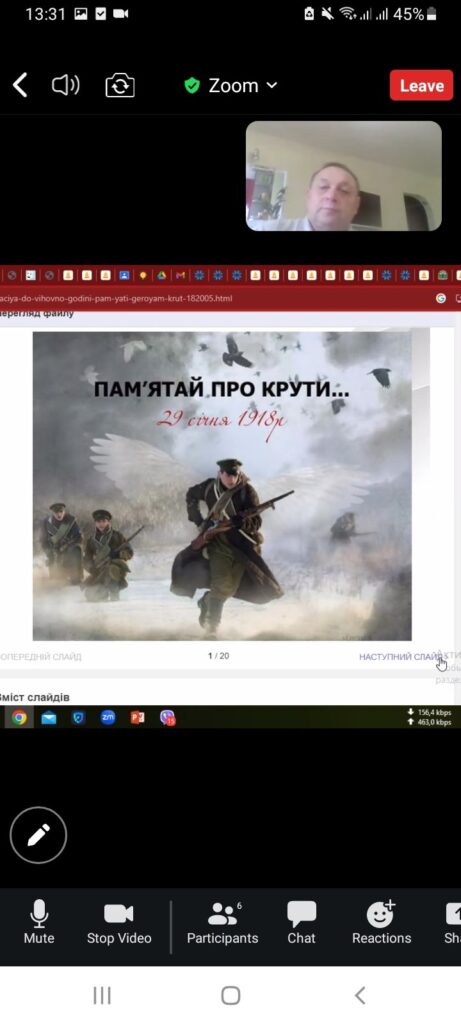Toggle the speaker audio output icon
Screen dimensions: 461x1024
(x=65, y=86)
